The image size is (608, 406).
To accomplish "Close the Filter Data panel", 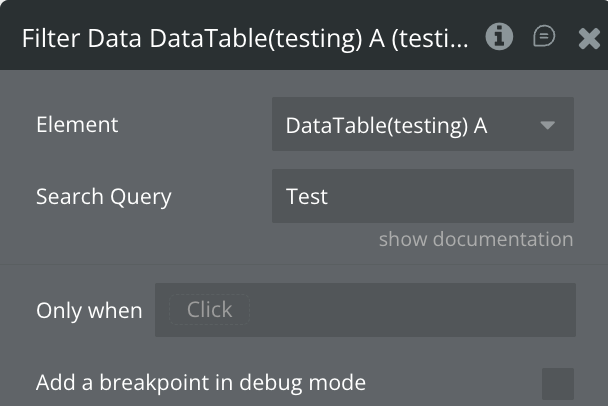I will (x=589, y=38).
